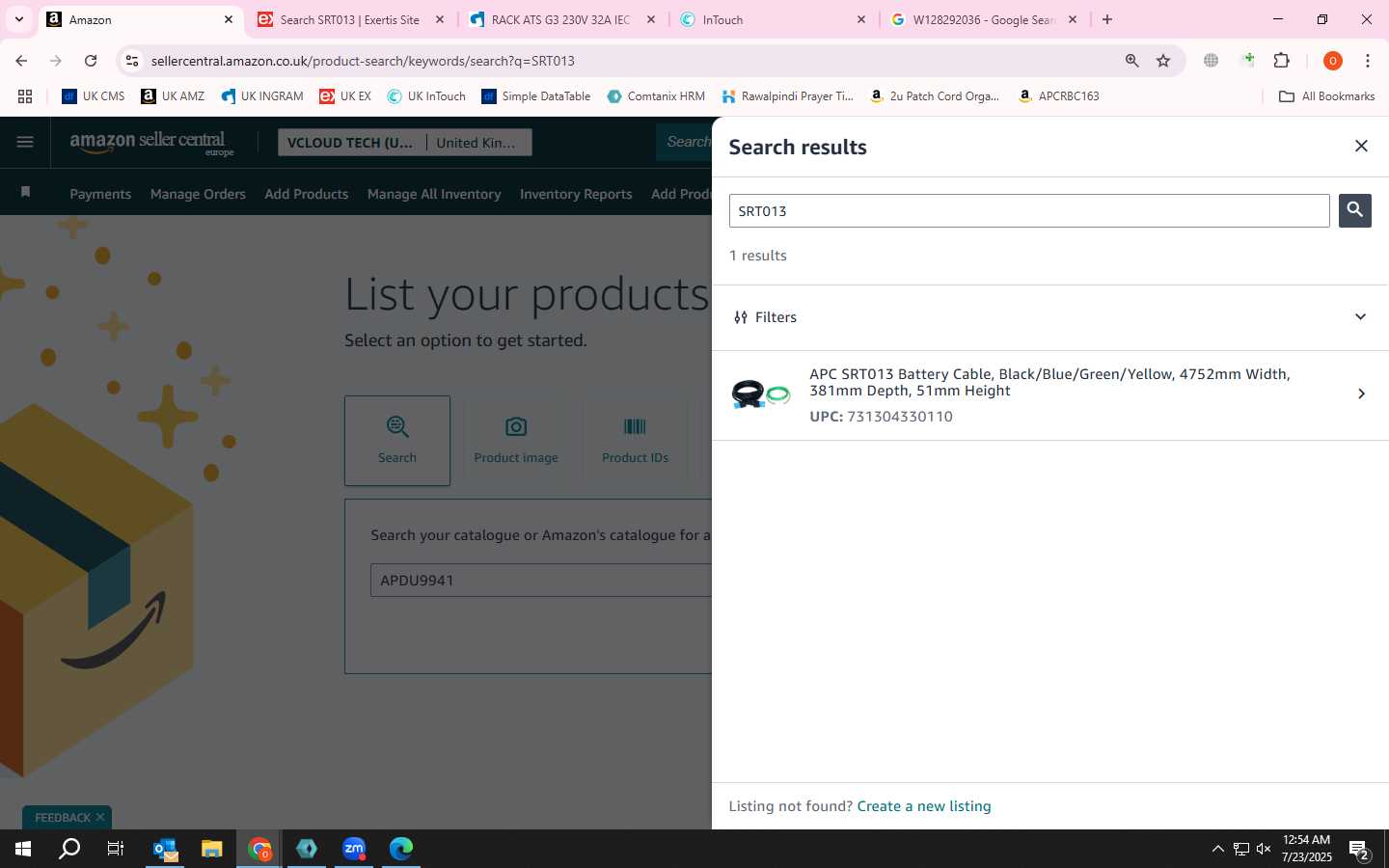Screen dimensions: 1389x868
Task: Open the United Kingdom marketplace selector
Action: pos(477,143)
